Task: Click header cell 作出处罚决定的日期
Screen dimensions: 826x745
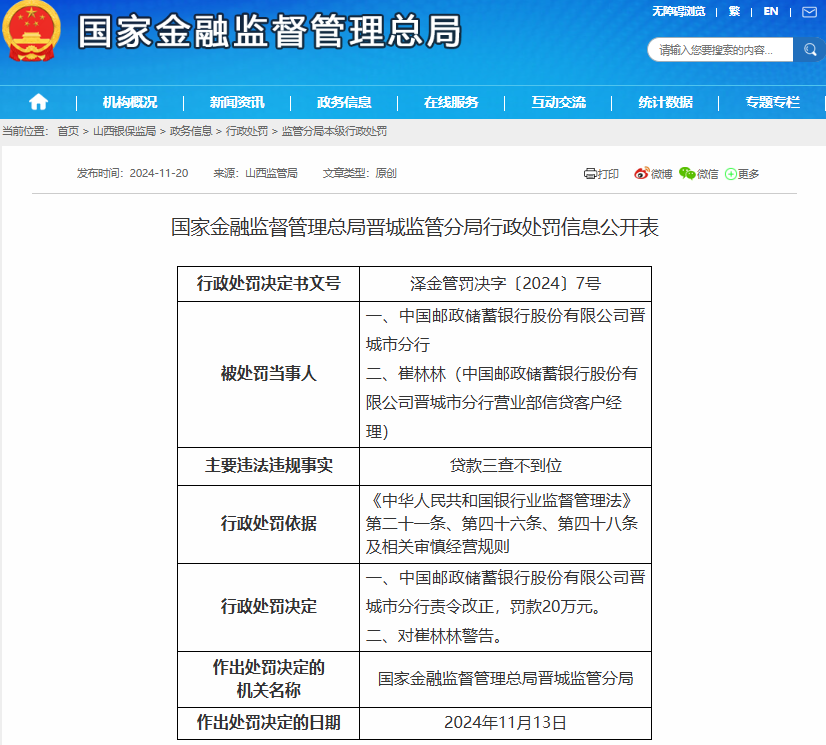Action: [x=269, y=723]
